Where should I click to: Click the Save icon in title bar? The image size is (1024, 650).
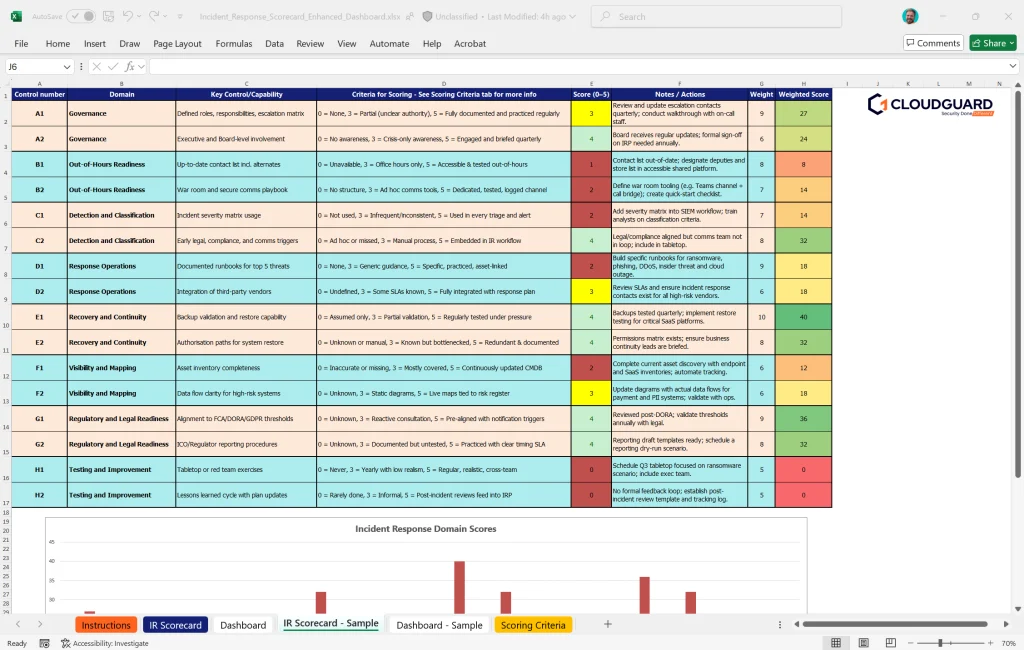pyautogui.click(x=109, y=17)
